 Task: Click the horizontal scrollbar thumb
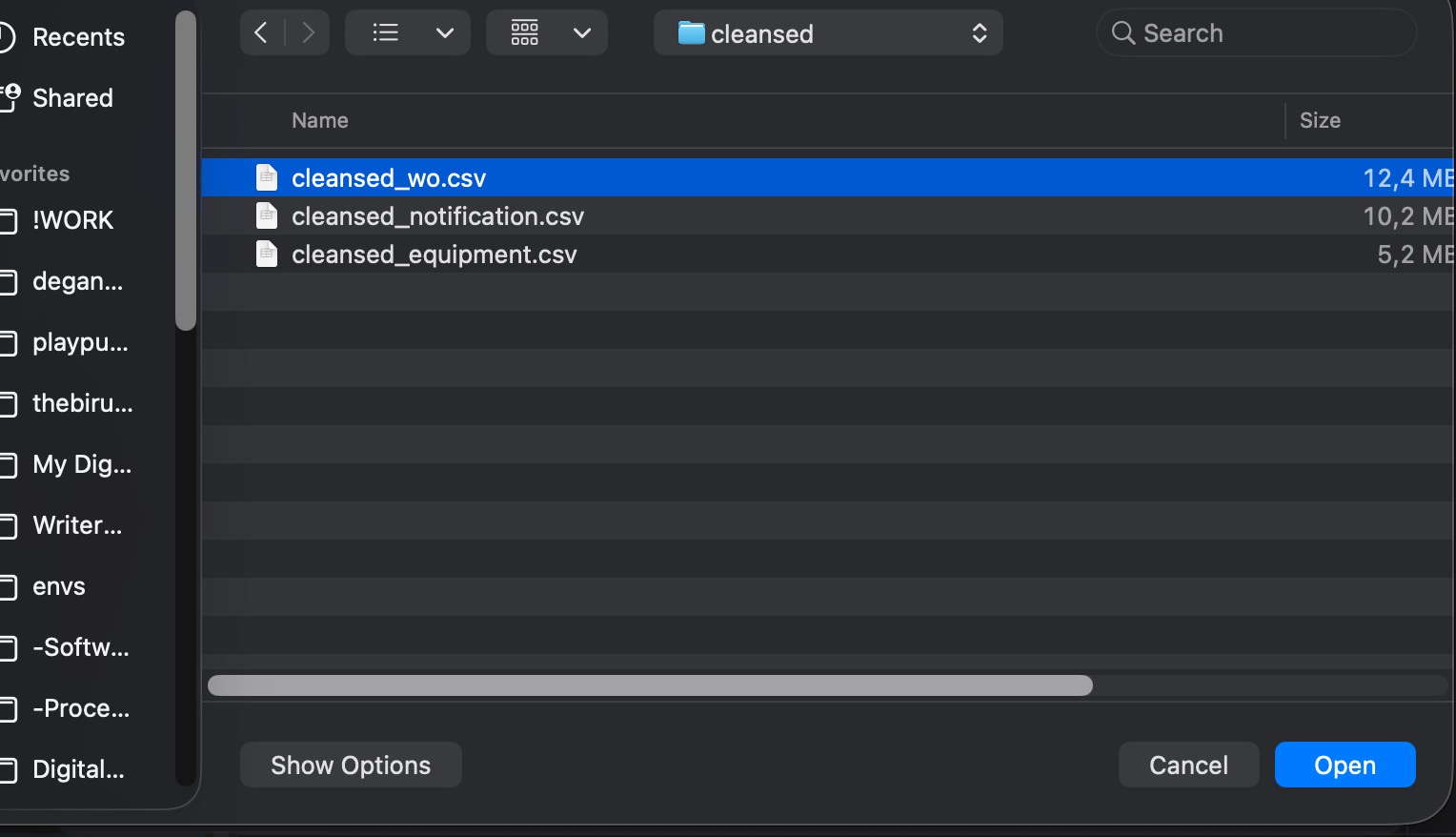[650, 685]
